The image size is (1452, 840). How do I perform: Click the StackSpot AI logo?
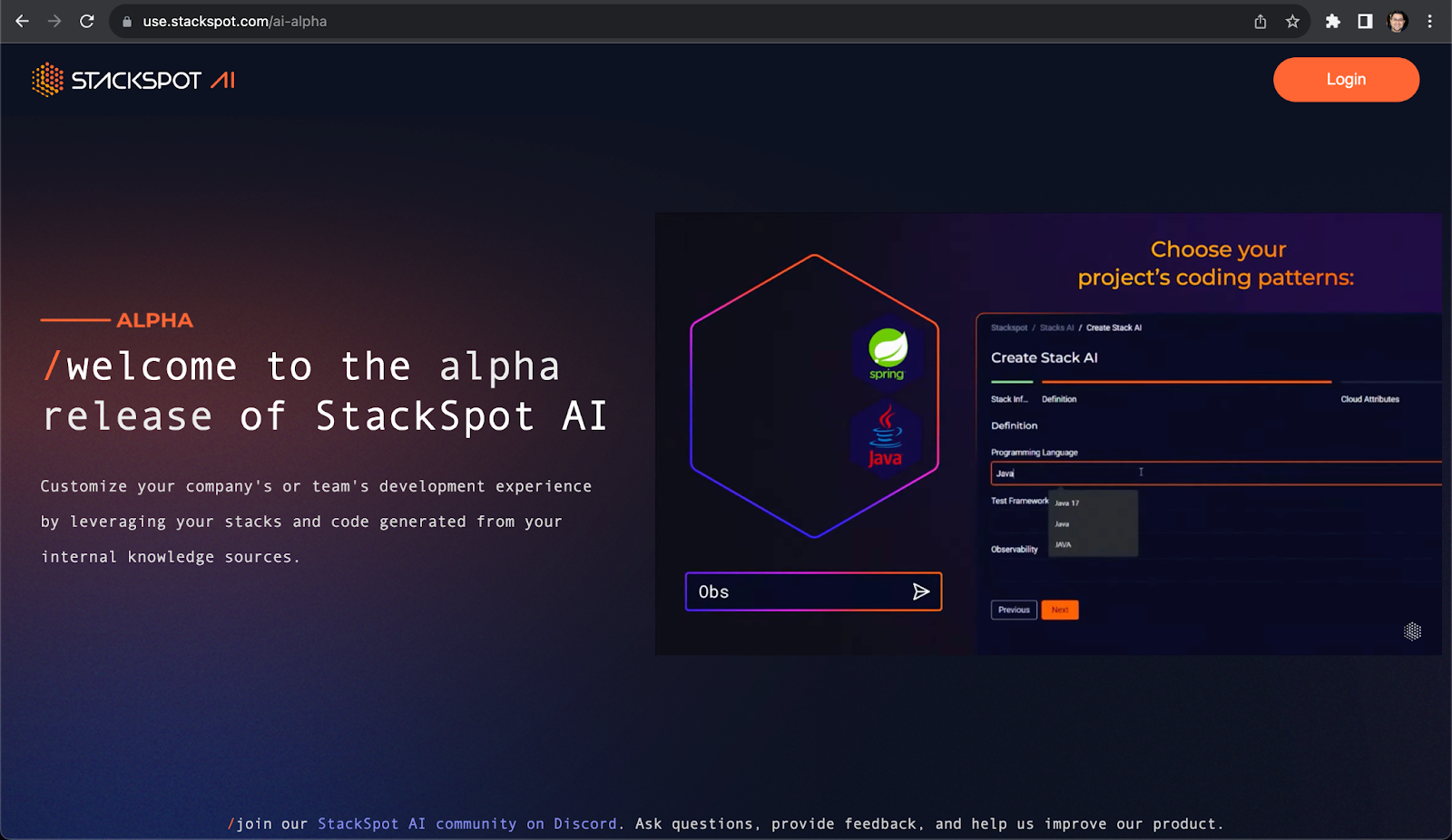[x=133, y=80]
